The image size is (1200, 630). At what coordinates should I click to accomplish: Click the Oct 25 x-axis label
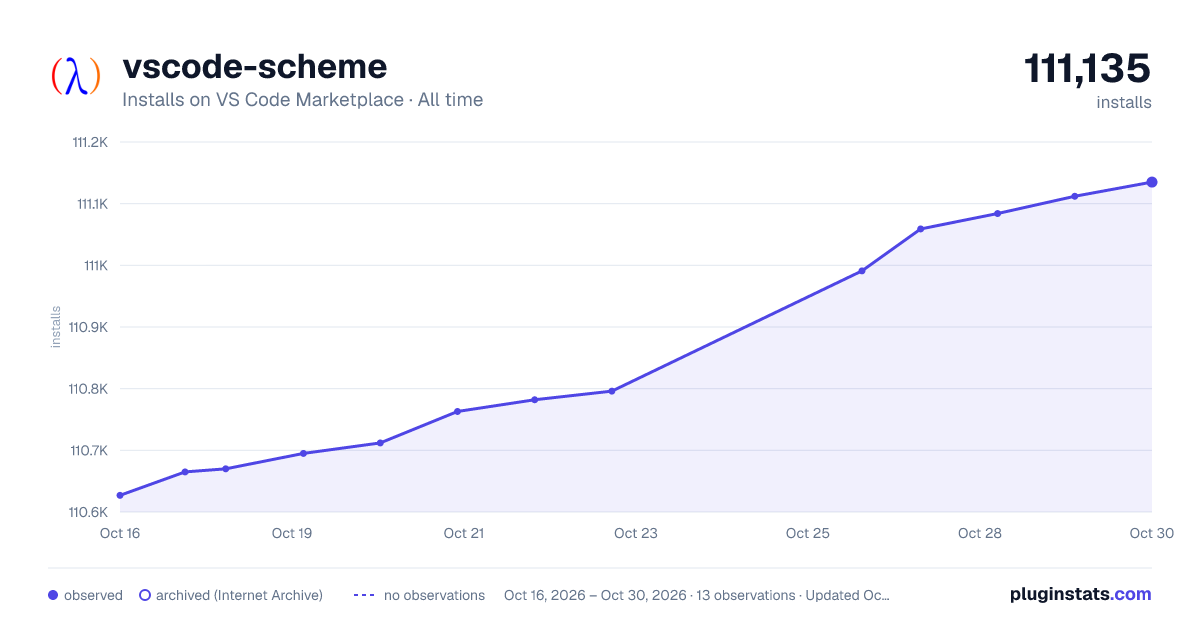tap(808, 533)
